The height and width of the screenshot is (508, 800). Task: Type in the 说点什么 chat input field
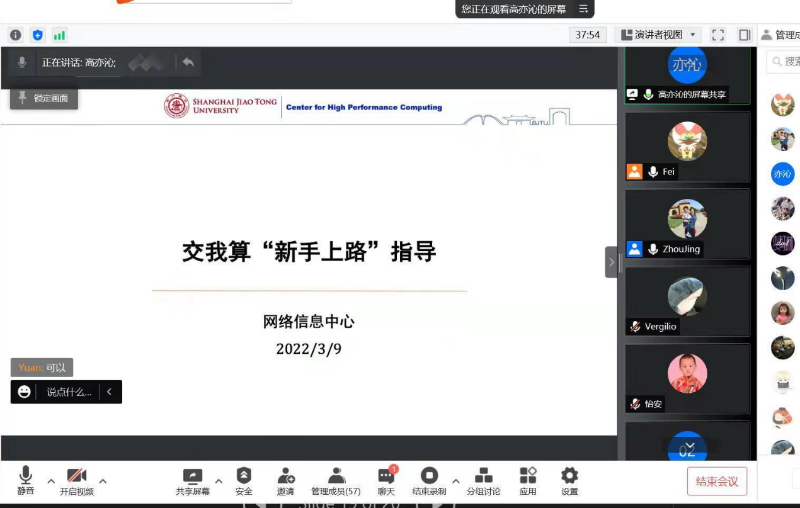(x=70, y=392)
